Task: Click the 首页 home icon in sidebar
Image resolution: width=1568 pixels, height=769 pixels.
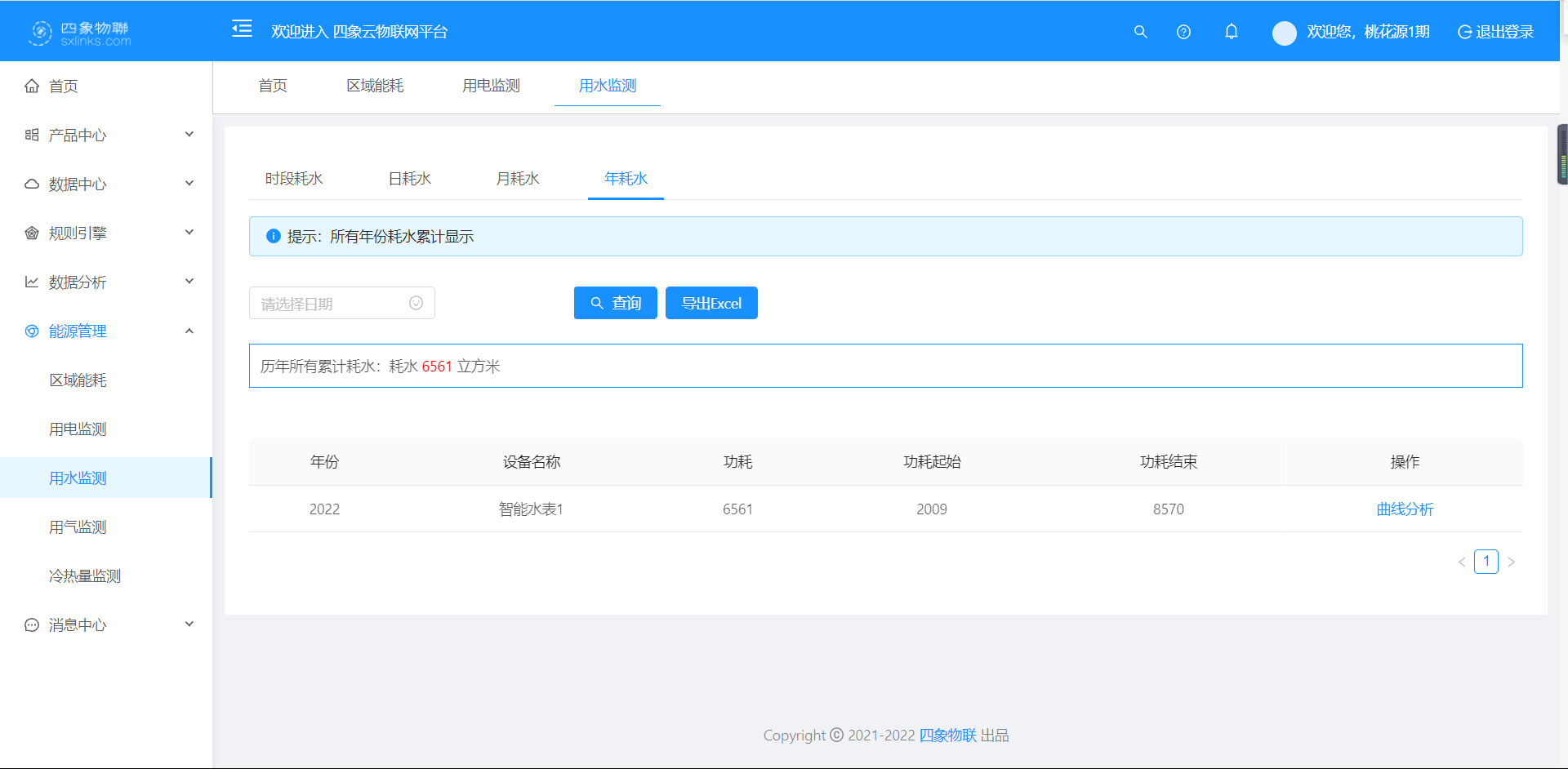Action: [32, 87]
